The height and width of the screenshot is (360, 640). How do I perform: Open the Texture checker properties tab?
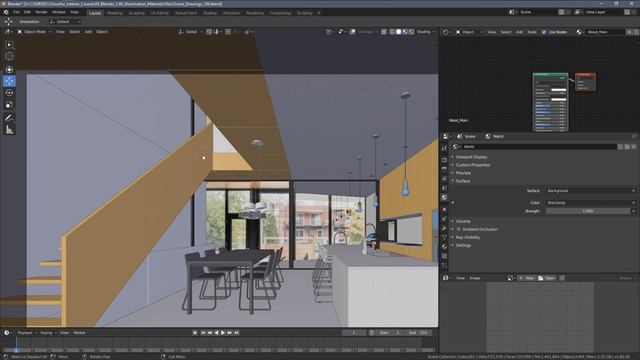[x=444, y=256]
